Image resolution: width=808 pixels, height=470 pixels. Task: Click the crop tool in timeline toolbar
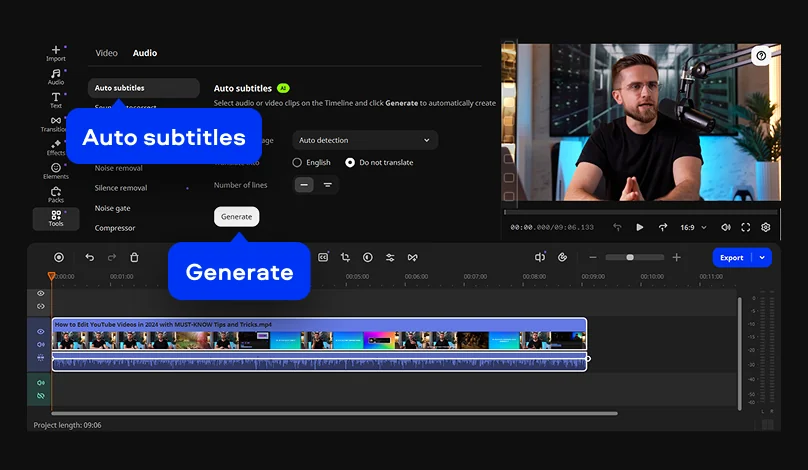pos(345,257)
